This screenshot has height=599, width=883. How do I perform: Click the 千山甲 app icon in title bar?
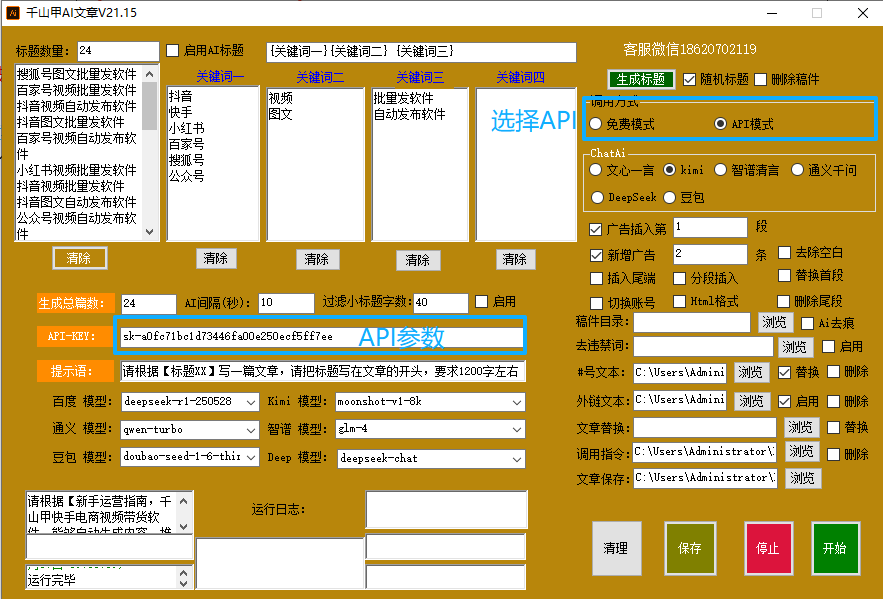[x=14, y=13]
